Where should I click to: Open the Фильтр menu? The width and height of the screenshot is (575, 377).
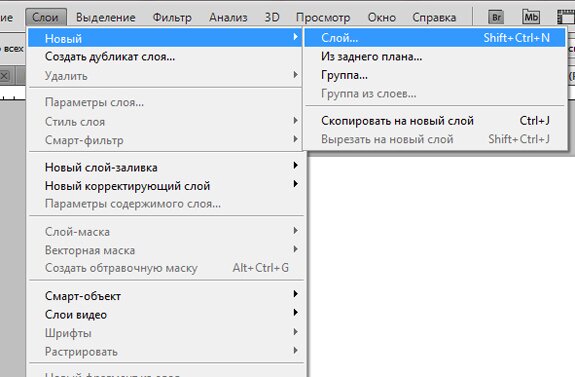(172, 17)
